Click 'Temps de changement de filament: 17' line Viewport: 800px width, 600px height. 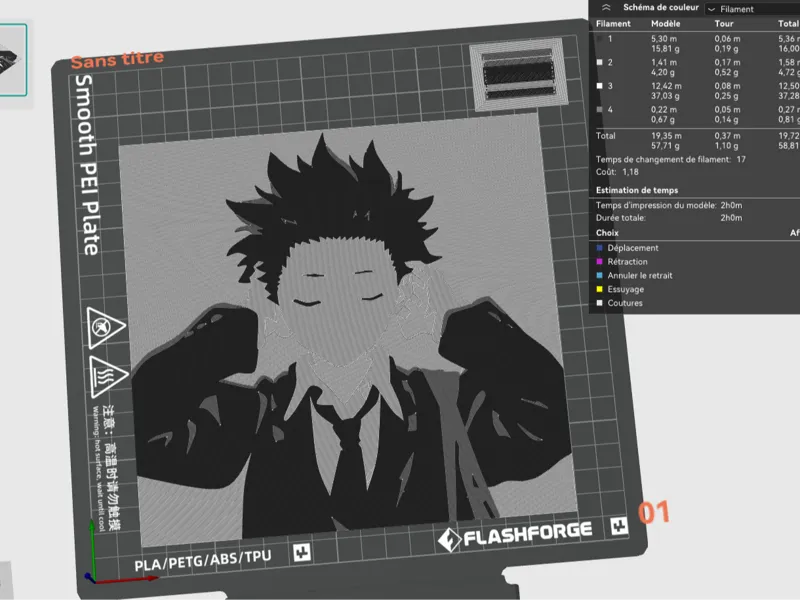pos(670,160)
